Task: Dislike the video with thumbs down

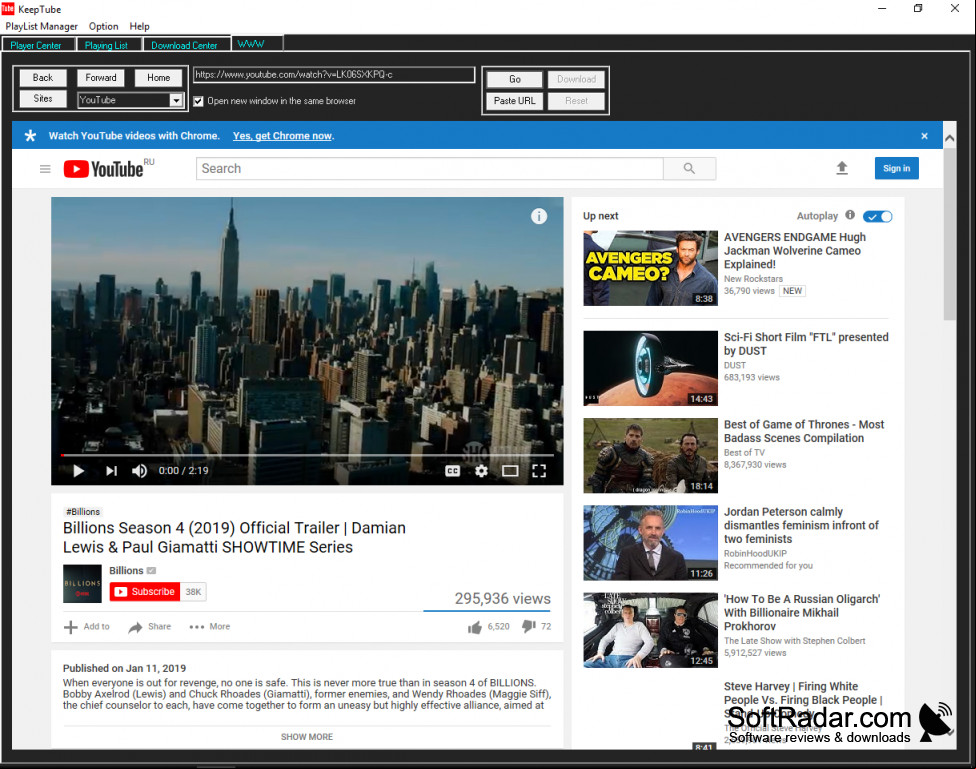Action: pyautogui.click(x=528, y=626)
